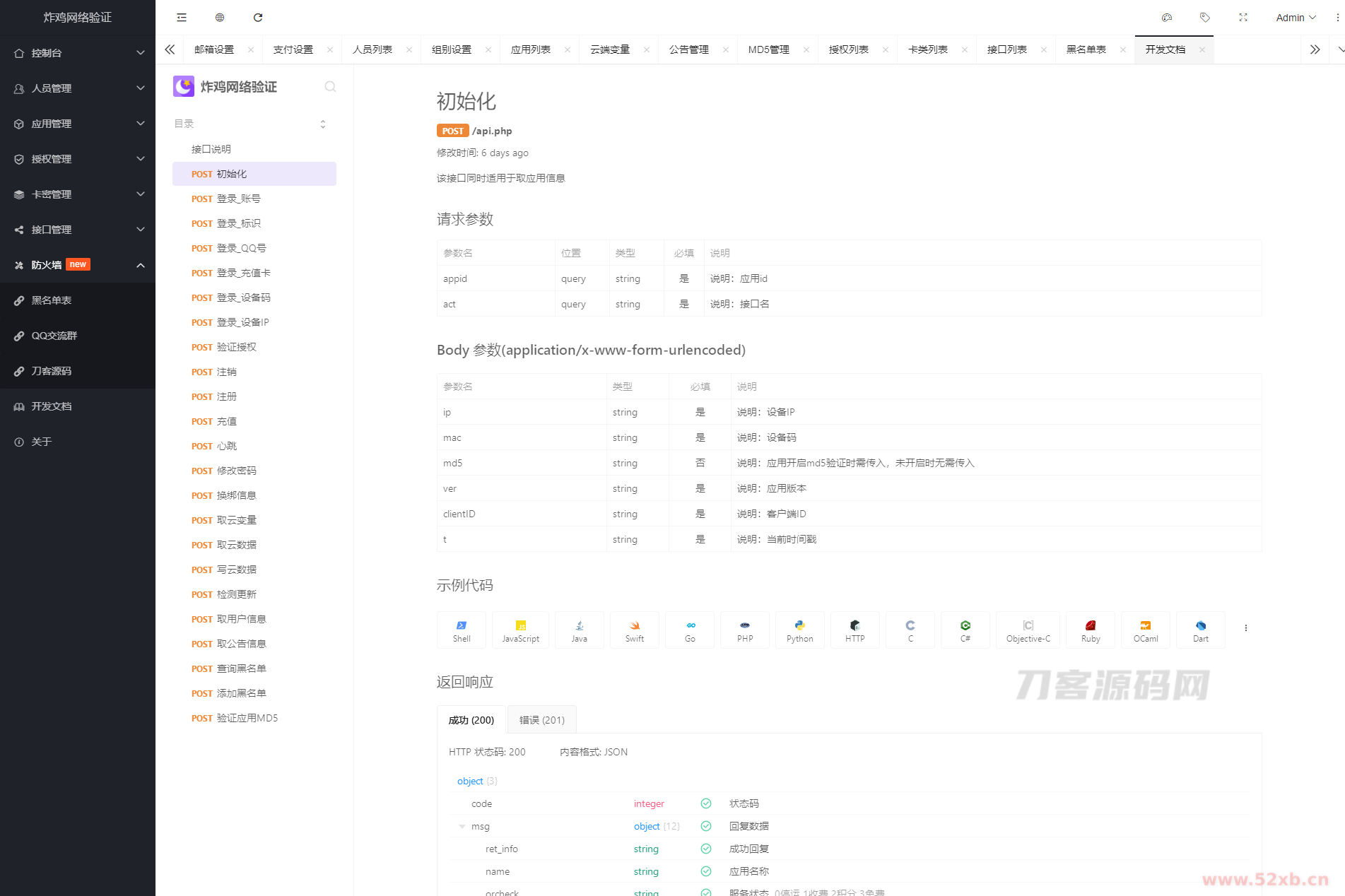
Task: Switch to the 错误 (201) response tab
Action: click(x=541, y=720)
